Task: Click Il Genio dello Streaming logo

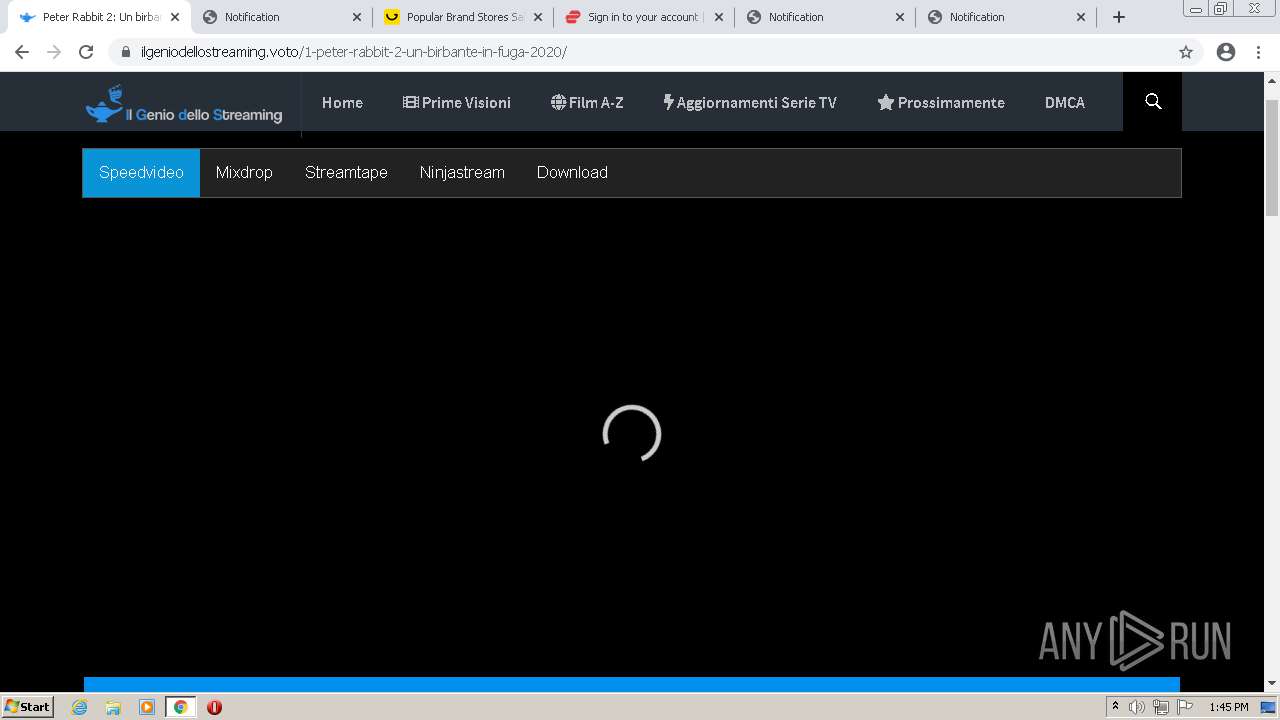Action: pyautogui.click(x=184, y=104)
